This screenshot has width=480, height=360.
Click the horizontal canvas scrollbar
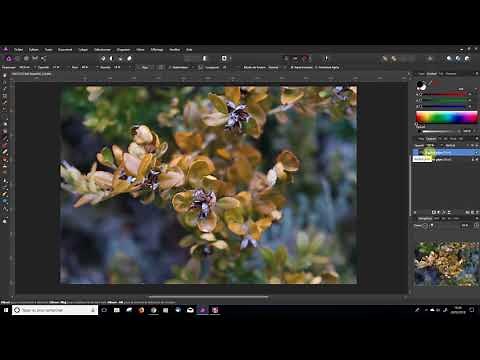pyautogui.click(x=208, y=296)
